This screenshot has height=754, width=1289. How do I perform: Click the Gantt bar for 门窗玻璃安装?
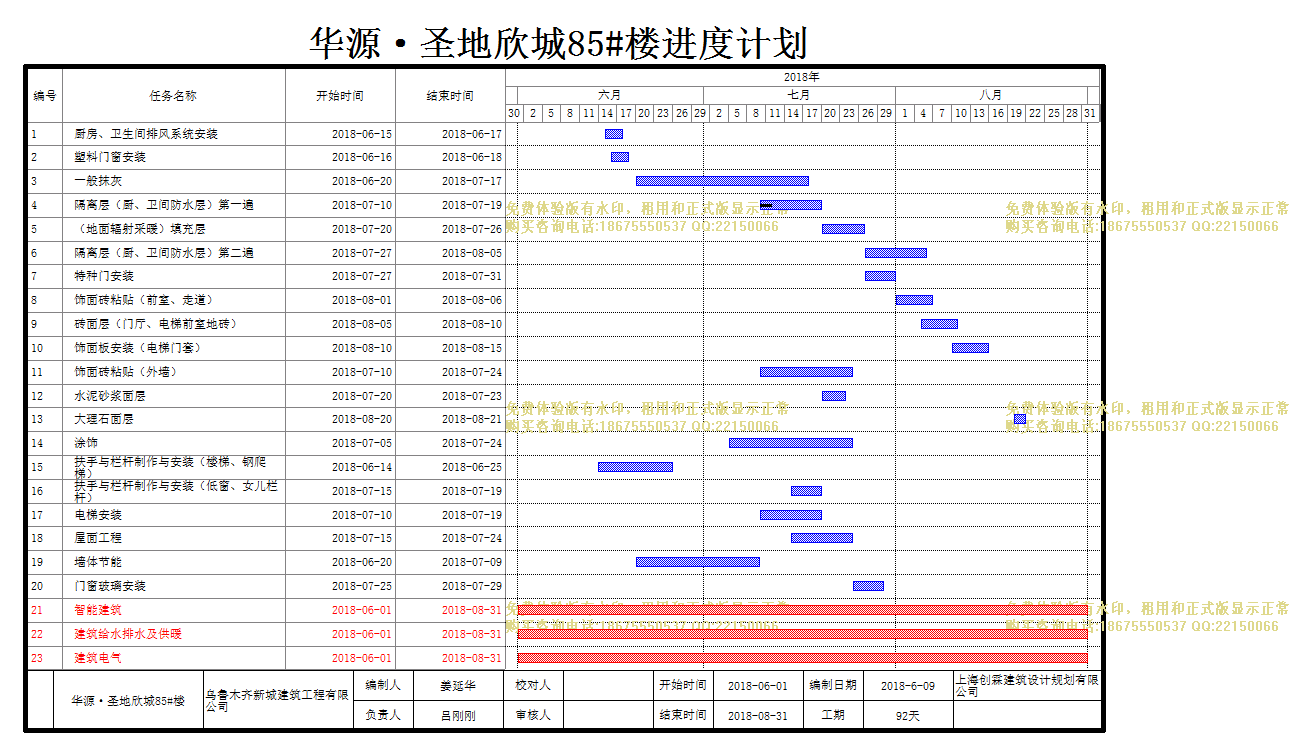tap(868, 586)
